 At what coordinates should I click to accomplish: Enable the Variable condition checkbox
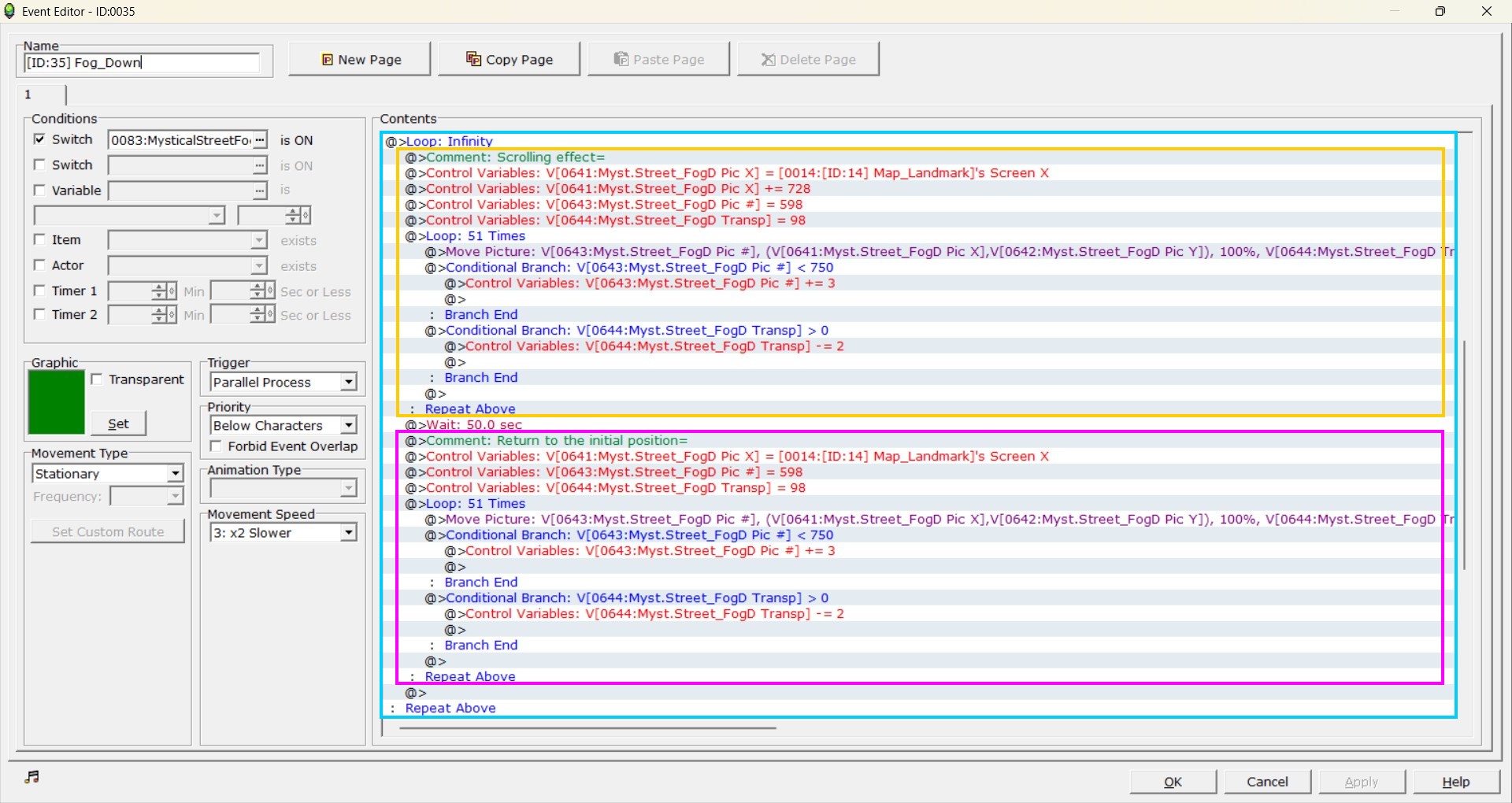(39, 190)
